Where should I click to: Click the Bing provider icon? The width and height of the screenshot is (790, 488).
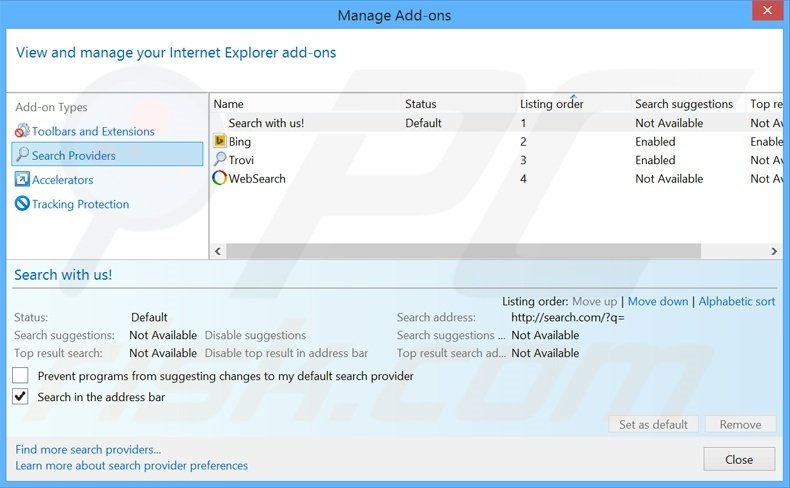(x=220, y=141)
